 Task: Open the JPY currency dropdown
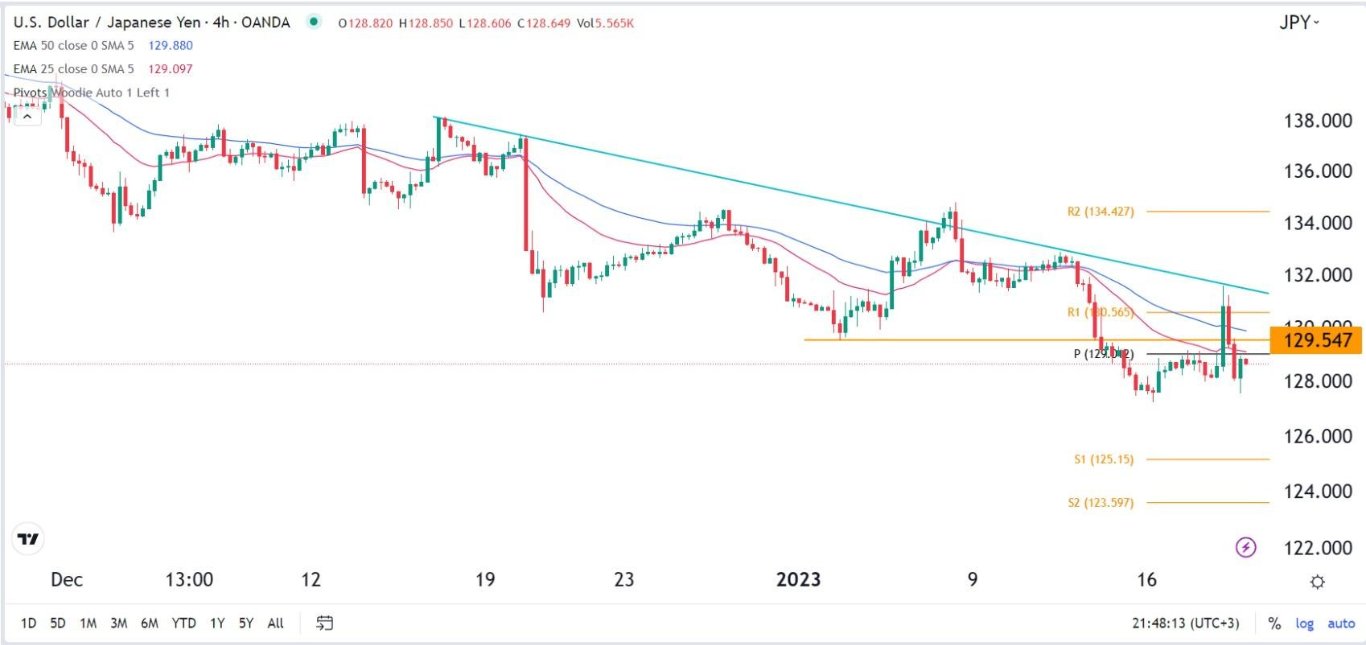pyautogui.click(x=1299, y=22)
